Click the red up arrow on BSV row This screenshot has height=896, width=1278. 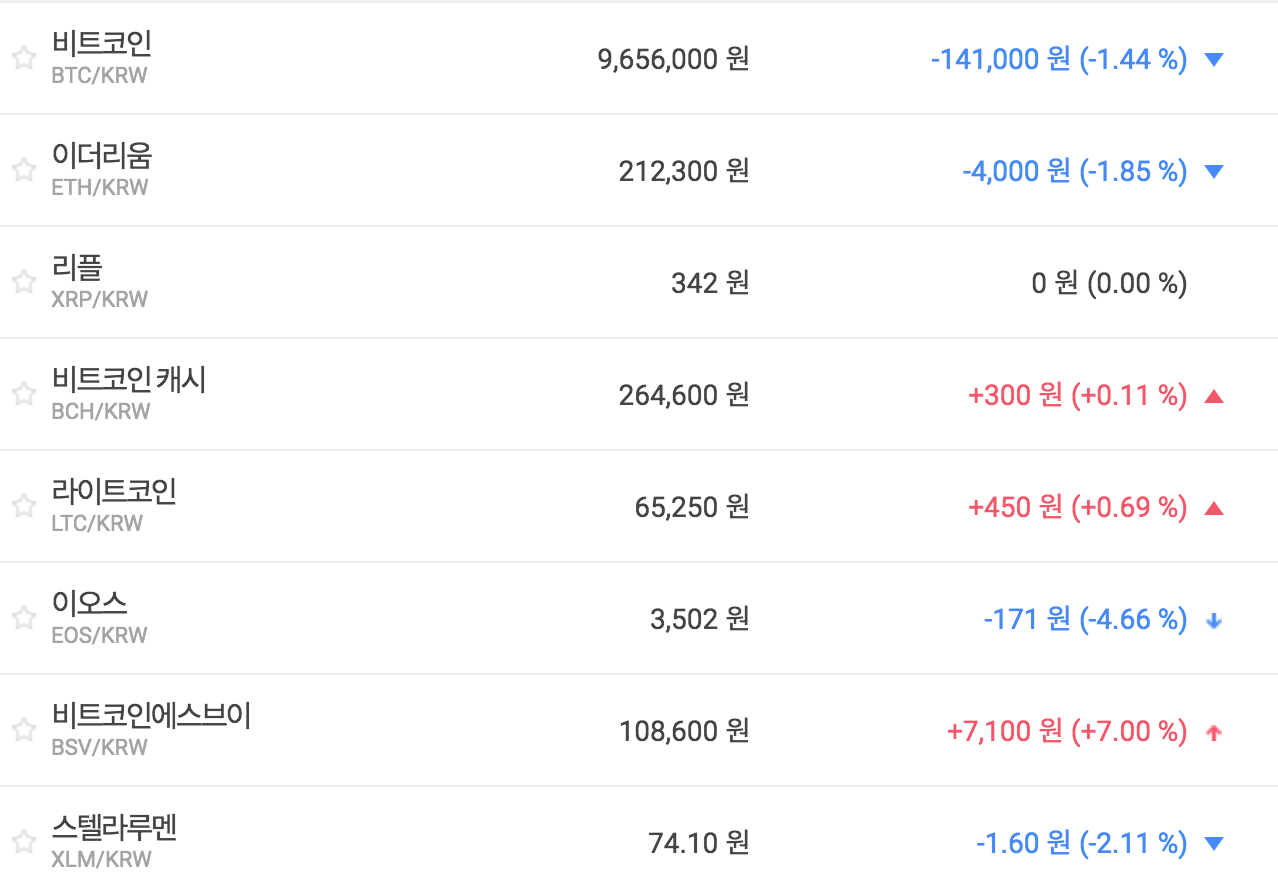point(1214,732)
